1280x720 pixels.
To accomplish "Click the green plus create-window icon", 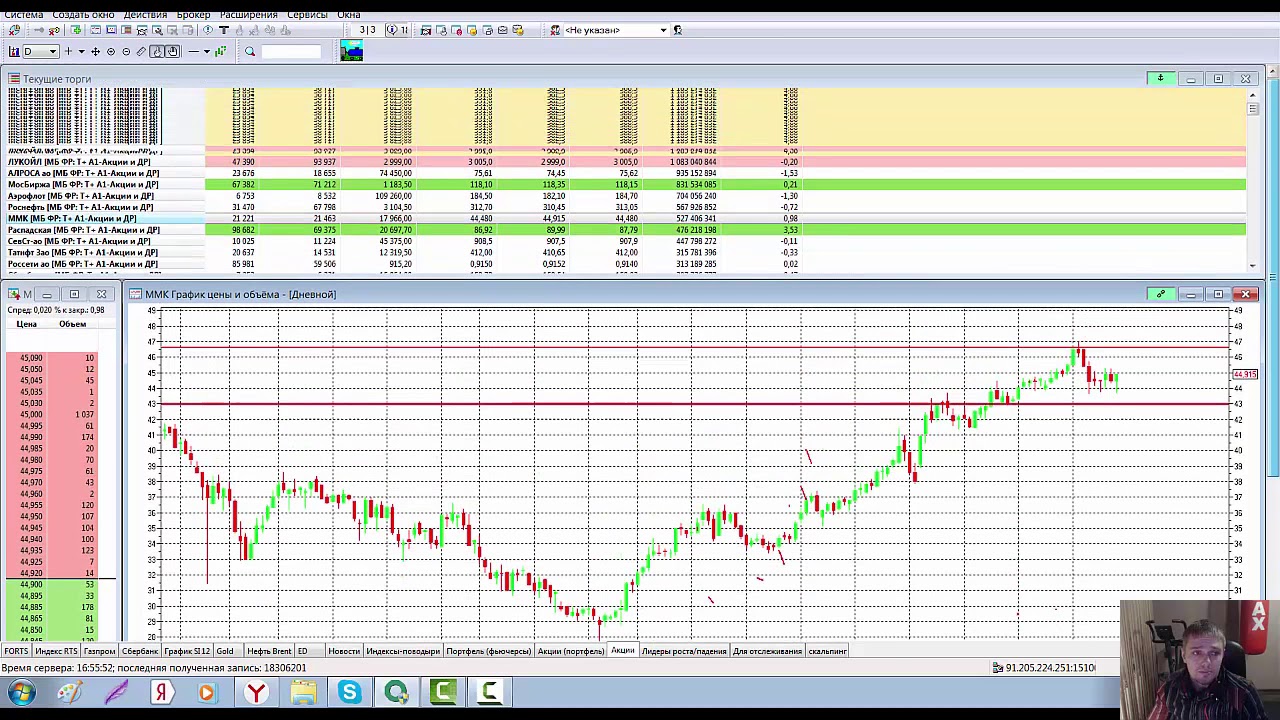I will (x=76, y=30).
